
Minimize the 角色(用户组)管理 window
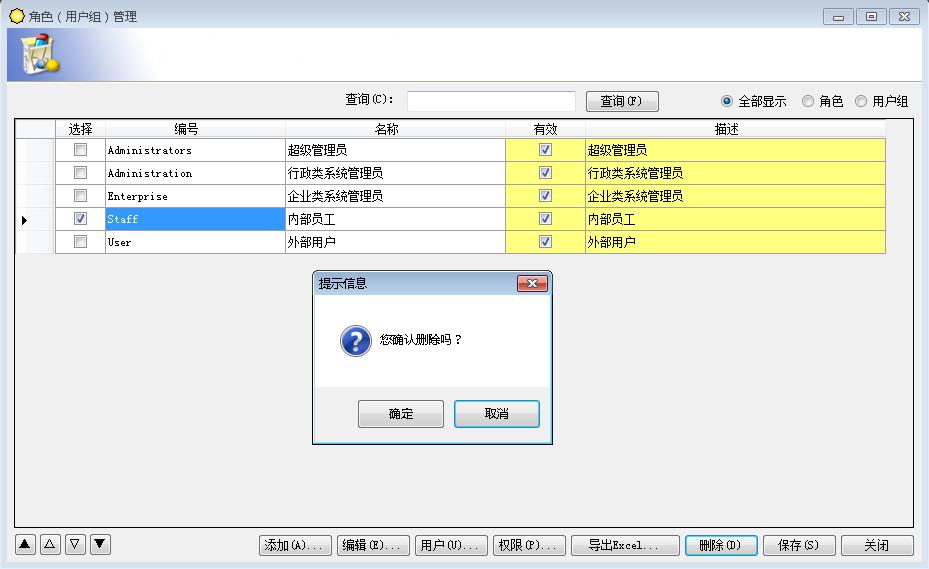point(838,17)
